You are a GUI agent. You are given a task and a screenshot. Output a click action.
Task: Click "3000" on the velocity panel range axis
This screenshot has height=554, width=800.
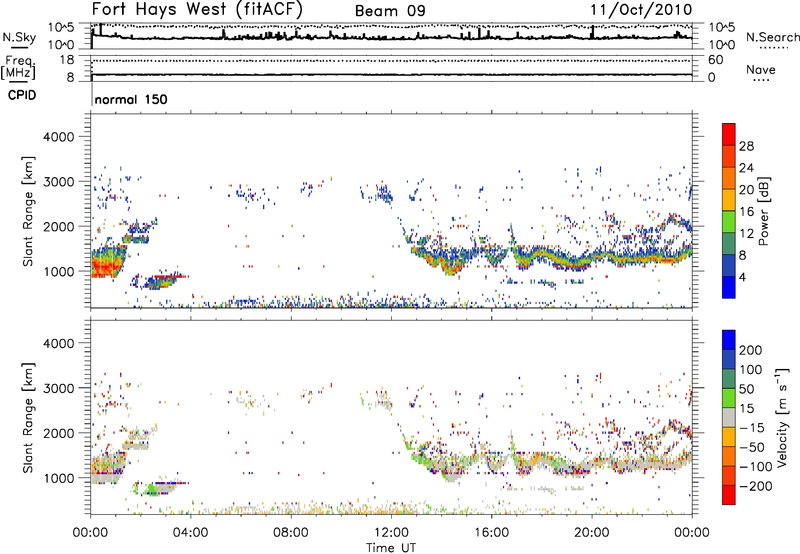coord(58,388)
